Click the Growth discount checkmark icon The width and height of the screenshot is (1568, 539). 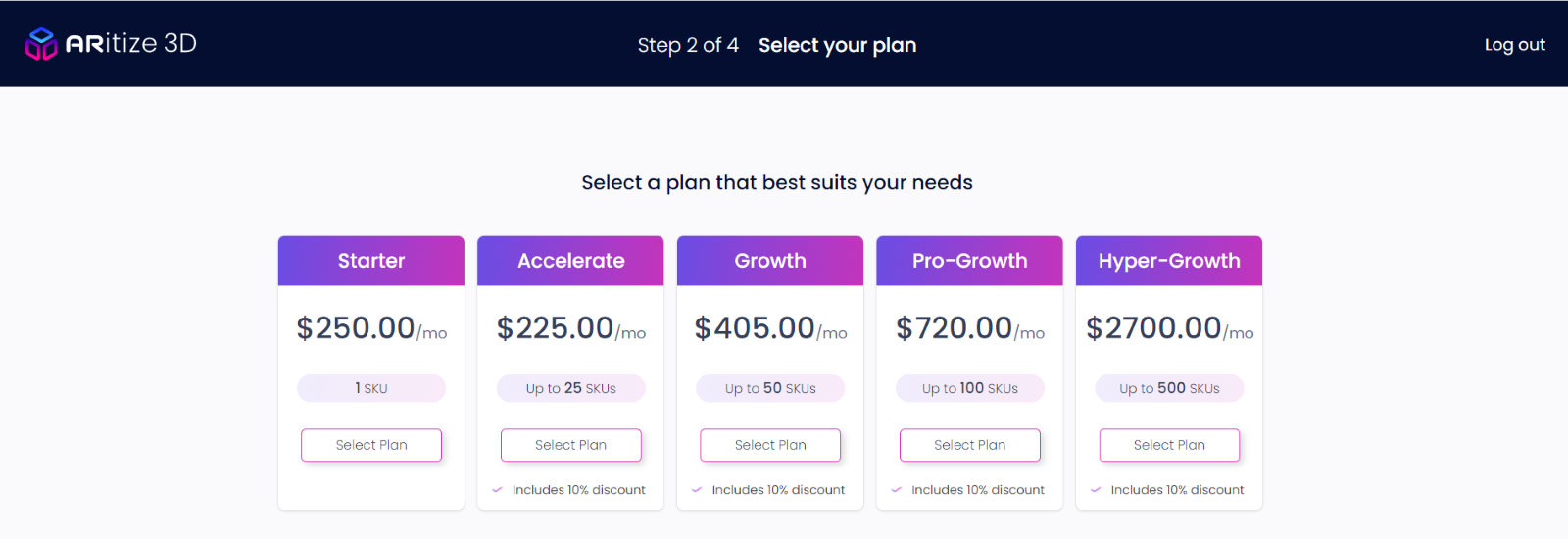[697, 490]
